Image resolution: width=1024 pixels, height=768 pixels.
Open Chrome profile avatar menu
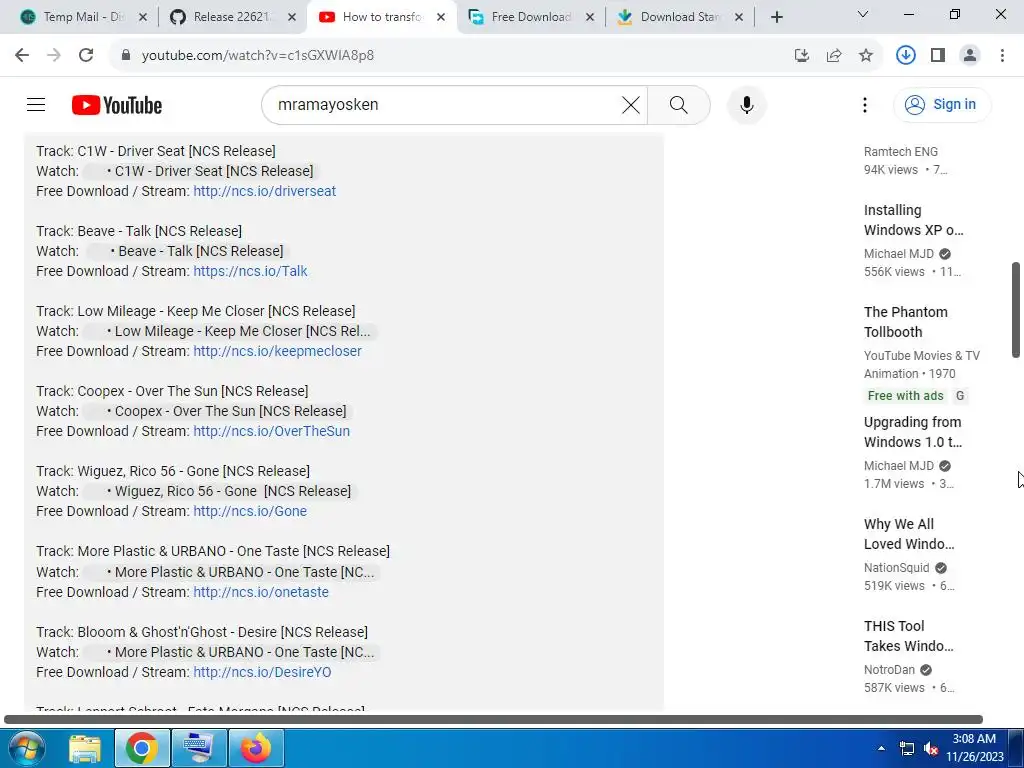pos(970,56)
